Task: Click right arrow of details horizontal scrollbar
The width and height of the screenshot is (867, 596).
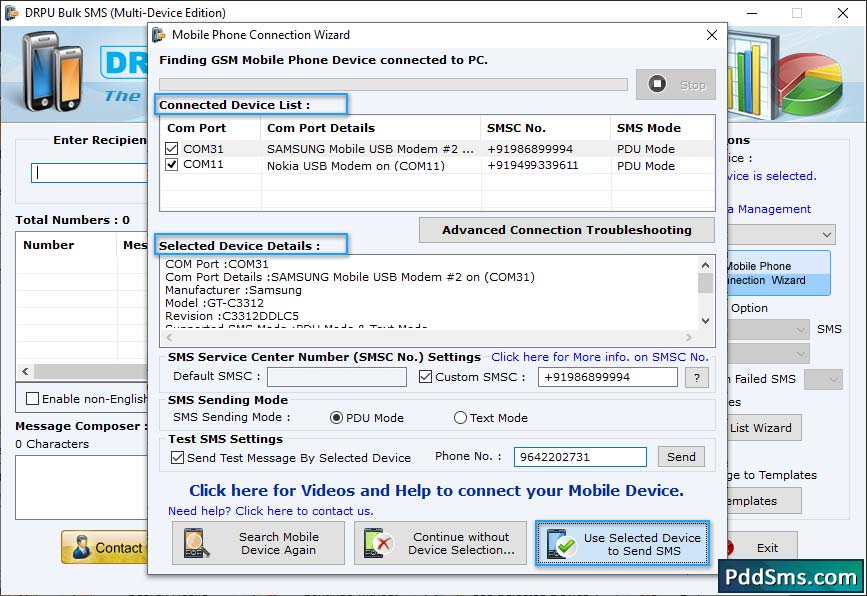Action: (x=688, y=337)
